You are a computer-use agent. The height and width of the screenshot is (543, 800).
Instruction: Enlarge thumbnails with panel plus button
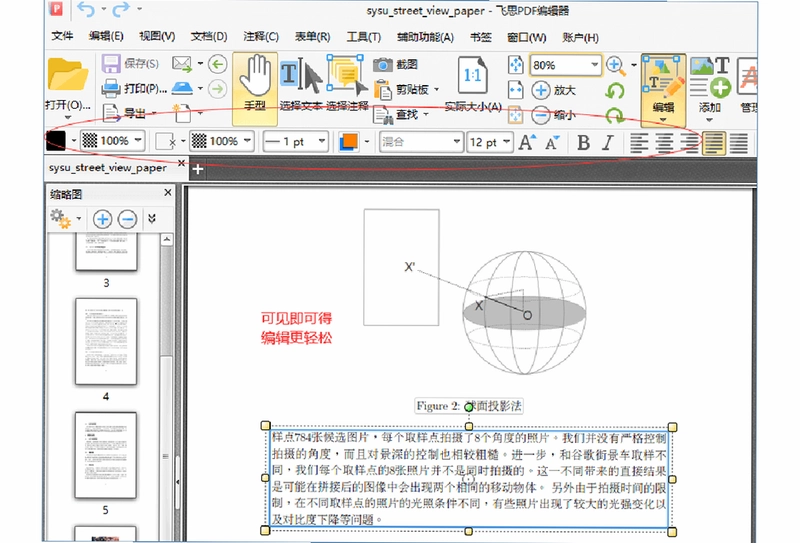click(102, 219)
